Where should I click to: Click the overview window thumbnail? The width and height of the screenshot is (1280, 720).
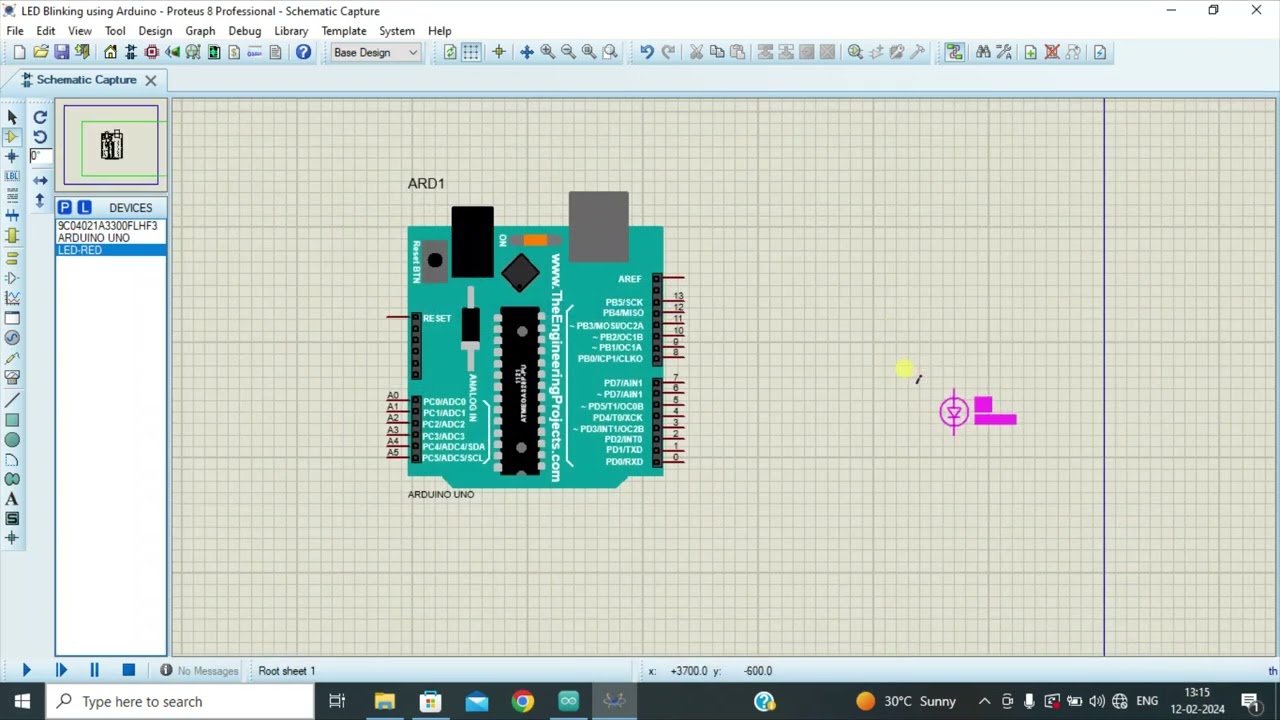111,146
